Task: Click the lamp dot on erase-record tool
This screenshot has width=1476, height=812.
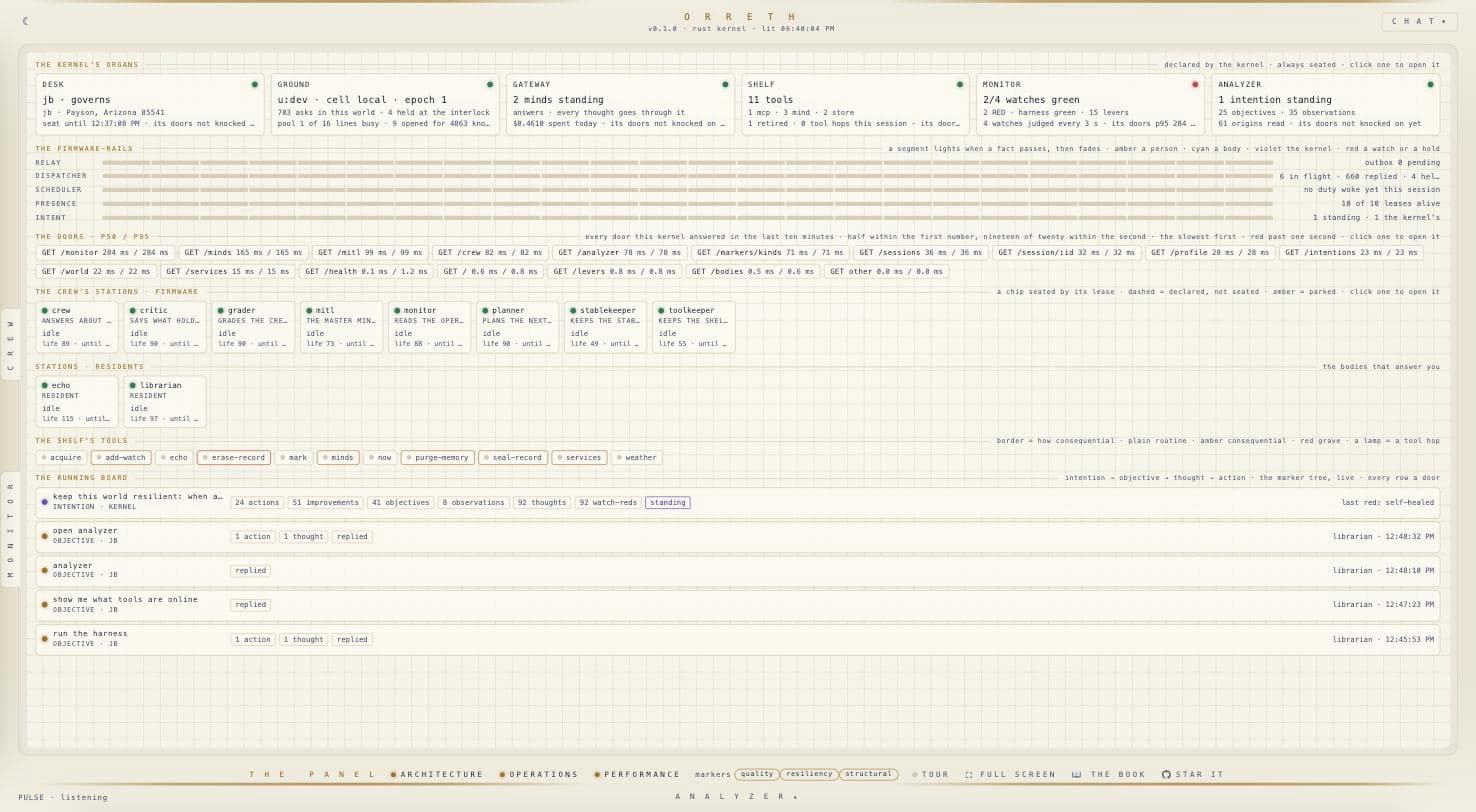Action: (205, 458)
